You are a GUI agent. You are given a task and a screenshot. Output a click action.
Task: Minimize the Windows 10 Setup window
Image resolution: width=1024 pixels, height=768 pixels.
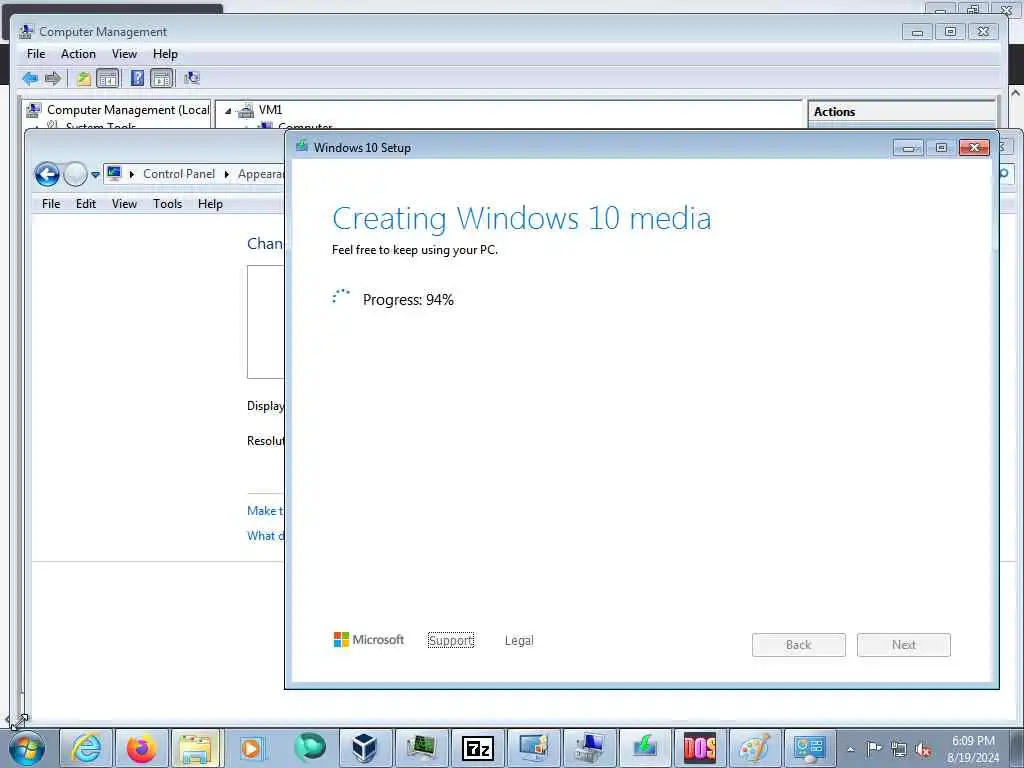(x=908, y=148)
